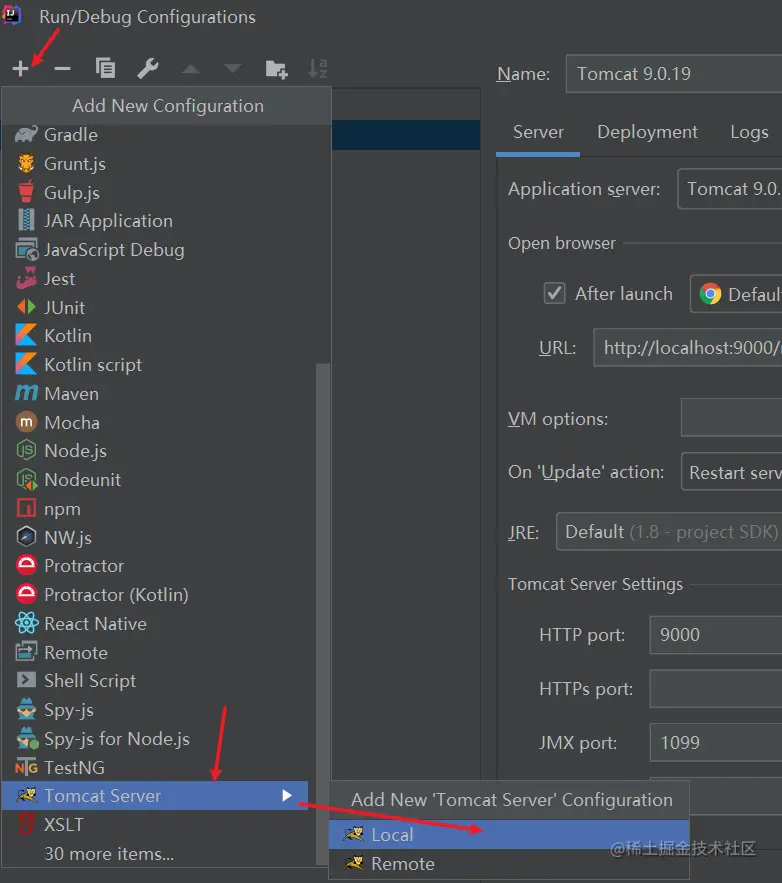Click the Move Down arrow icon
This screenshot has height=883, width=782.
click(233, 69)
